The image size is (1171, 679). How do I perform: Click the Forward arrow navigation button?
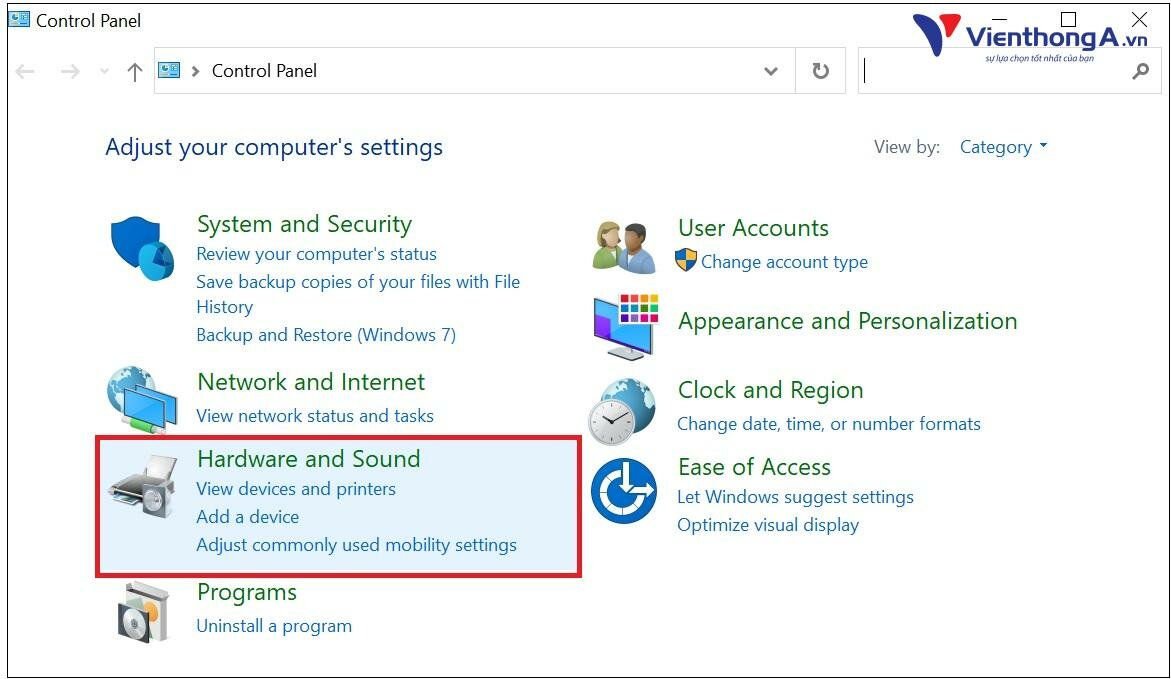pyautogui.click(x=70, y=71)
